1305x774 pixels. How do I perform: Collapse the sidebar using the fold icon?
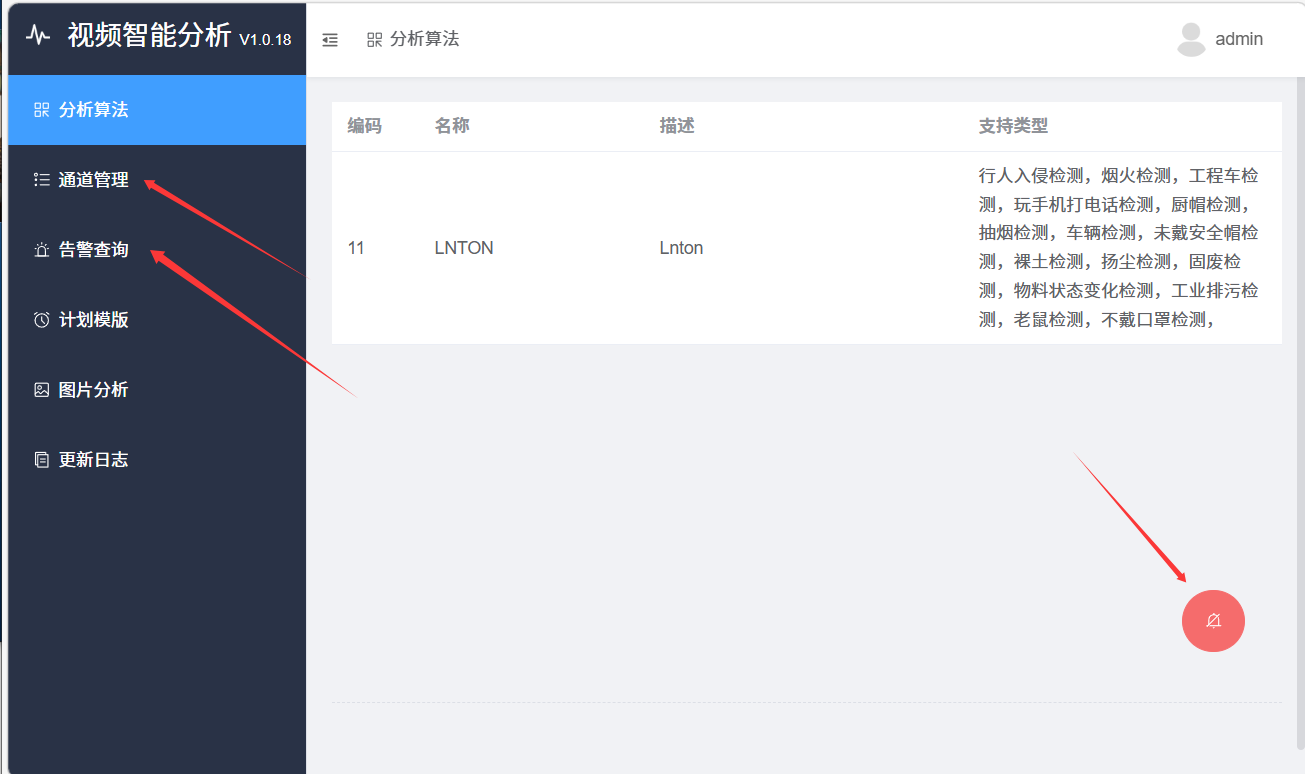click(330, 40)
